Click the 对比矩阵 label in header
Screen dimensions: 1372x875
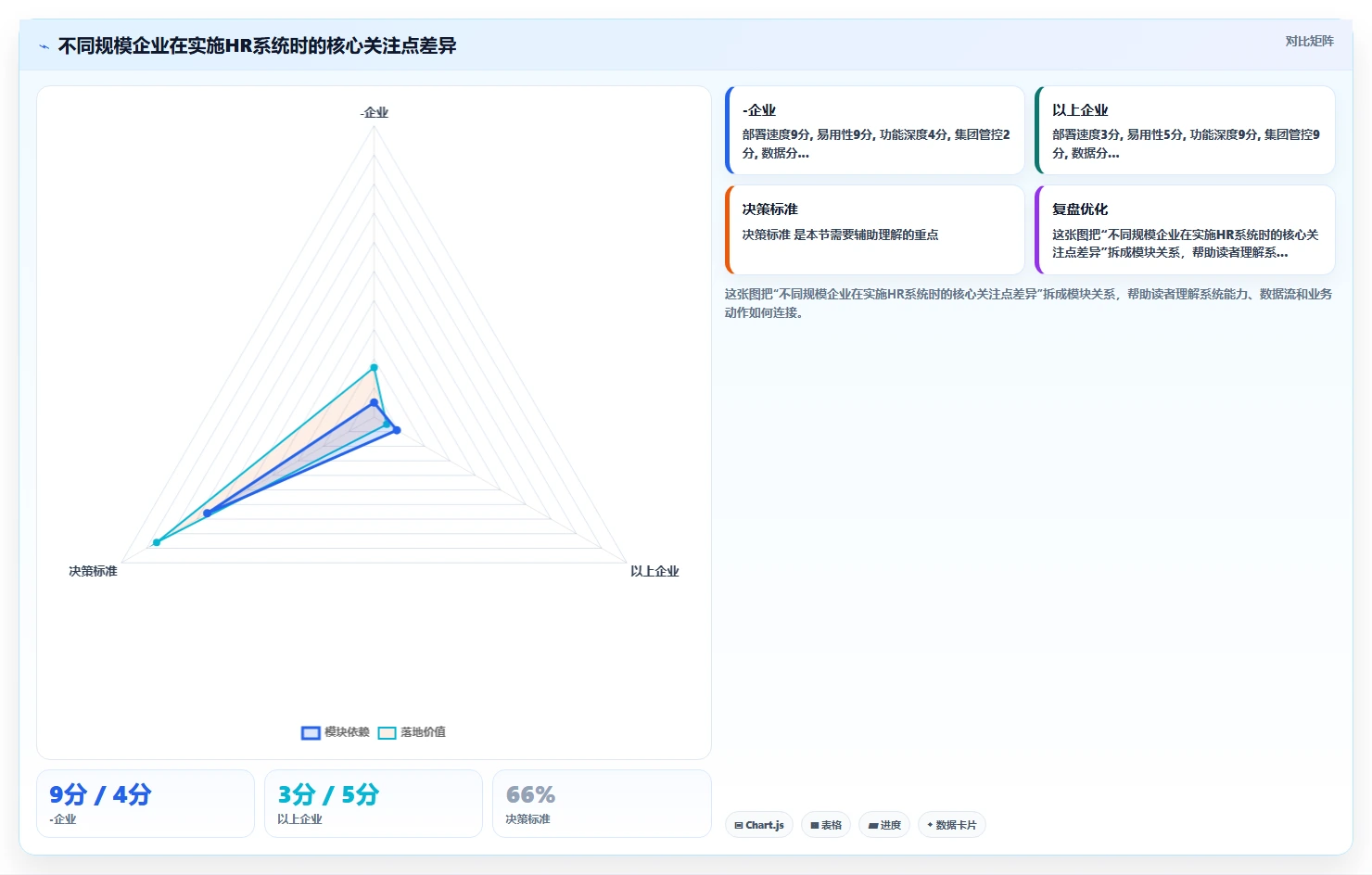[x=1309, y=41]
